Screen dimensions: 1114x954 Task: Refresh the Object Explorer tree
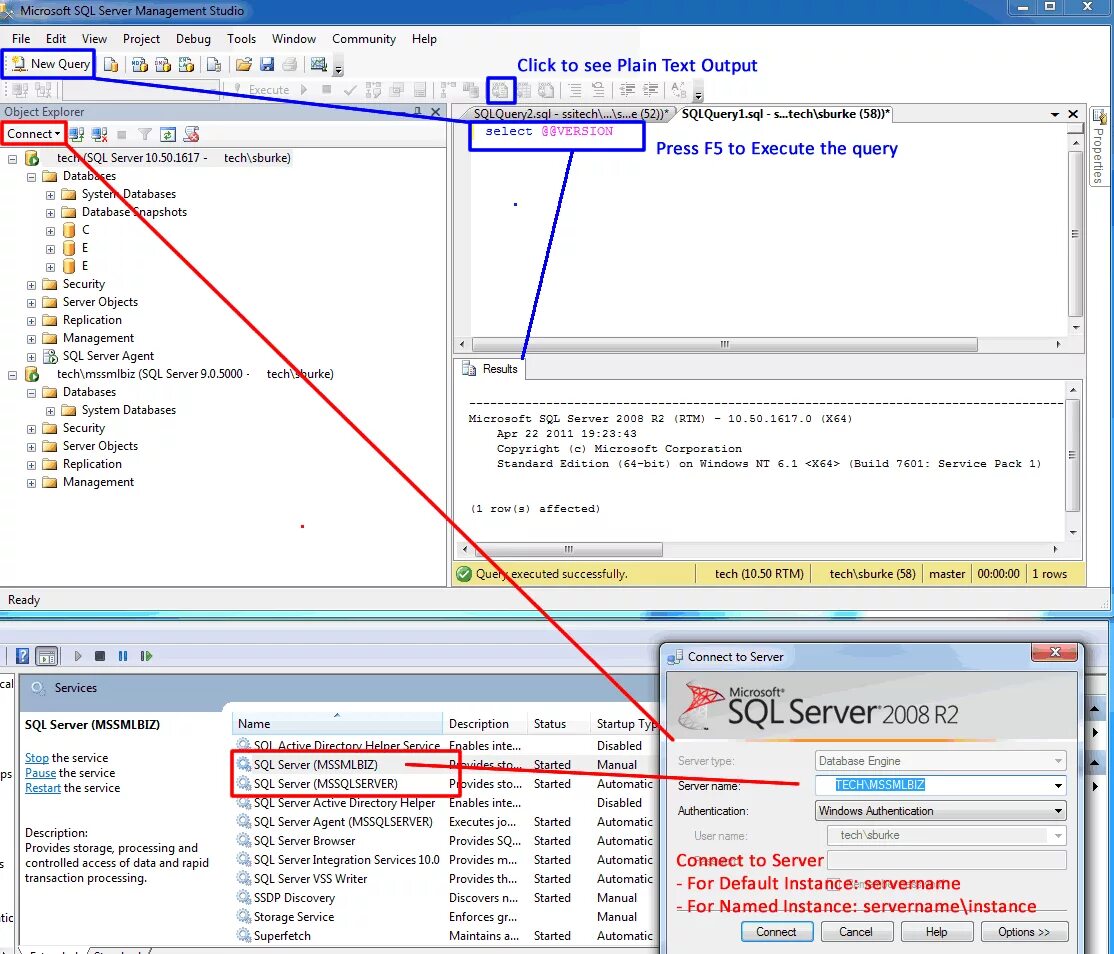point(168,134)
